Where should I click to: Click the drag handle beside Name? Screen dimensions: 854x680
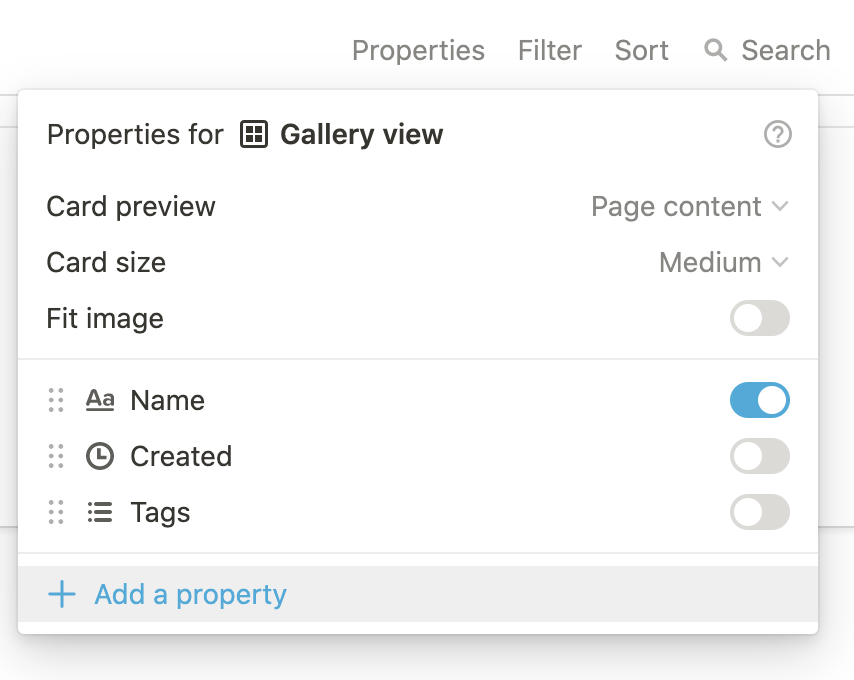pyautogui.click(x=56, y=400)
